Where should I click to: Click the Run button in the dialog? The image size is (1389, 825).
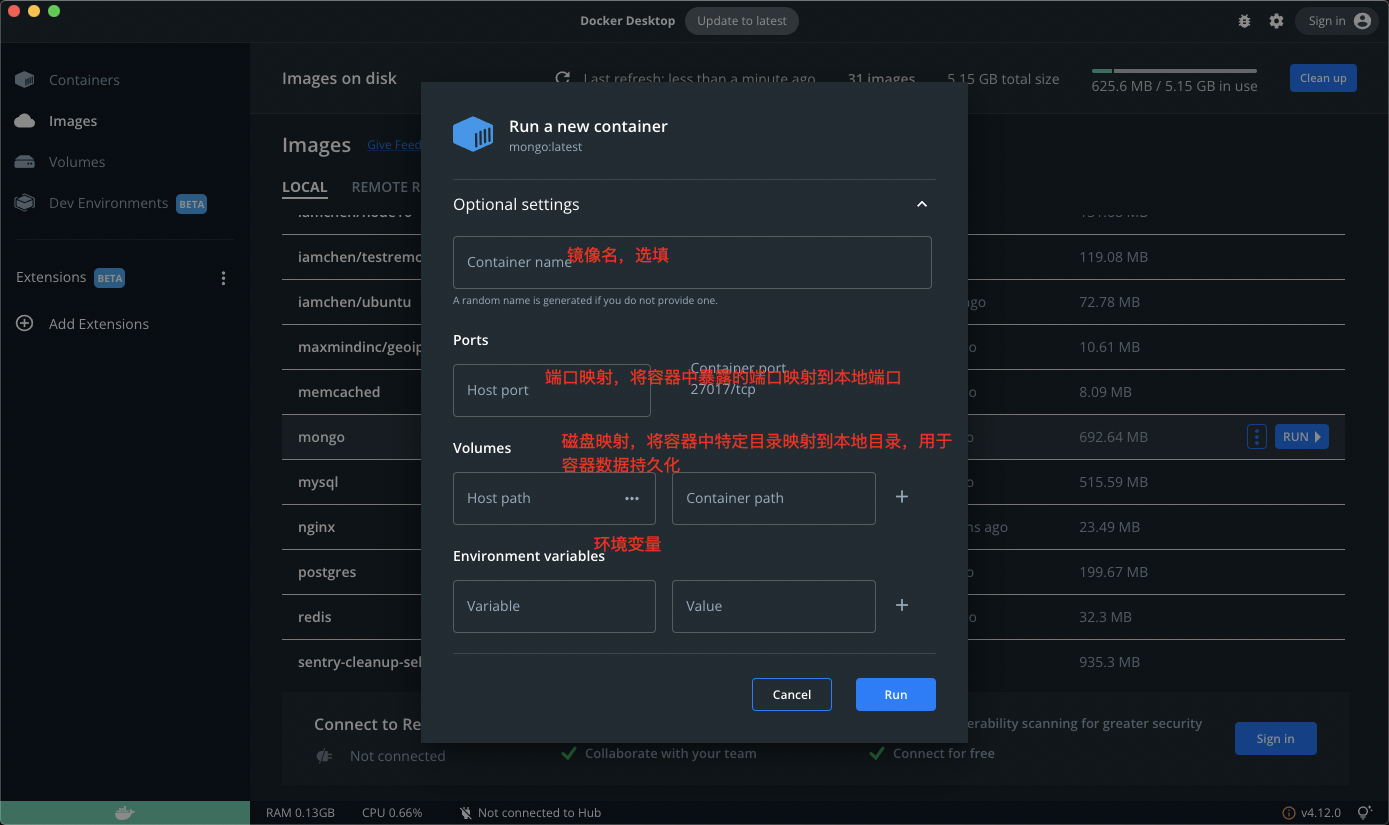(x=896, y=695)
